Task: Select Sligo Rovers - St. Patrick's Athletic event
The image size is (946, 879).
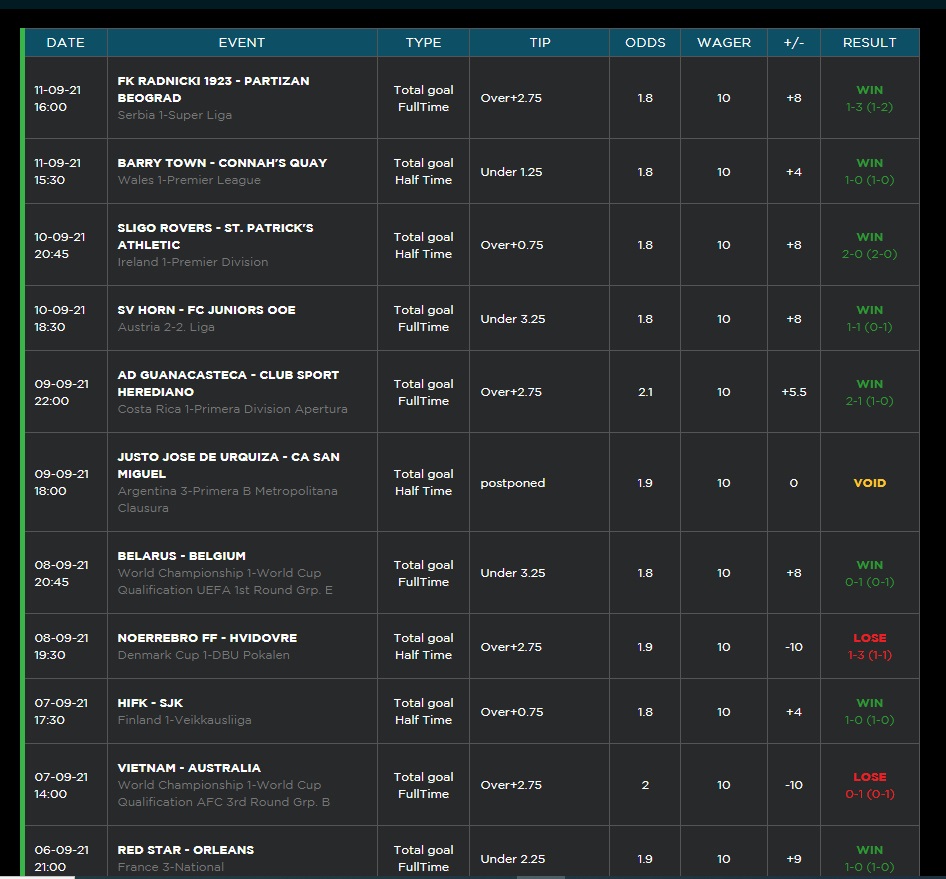Action: pyautogui.click(x=215, y=236)
